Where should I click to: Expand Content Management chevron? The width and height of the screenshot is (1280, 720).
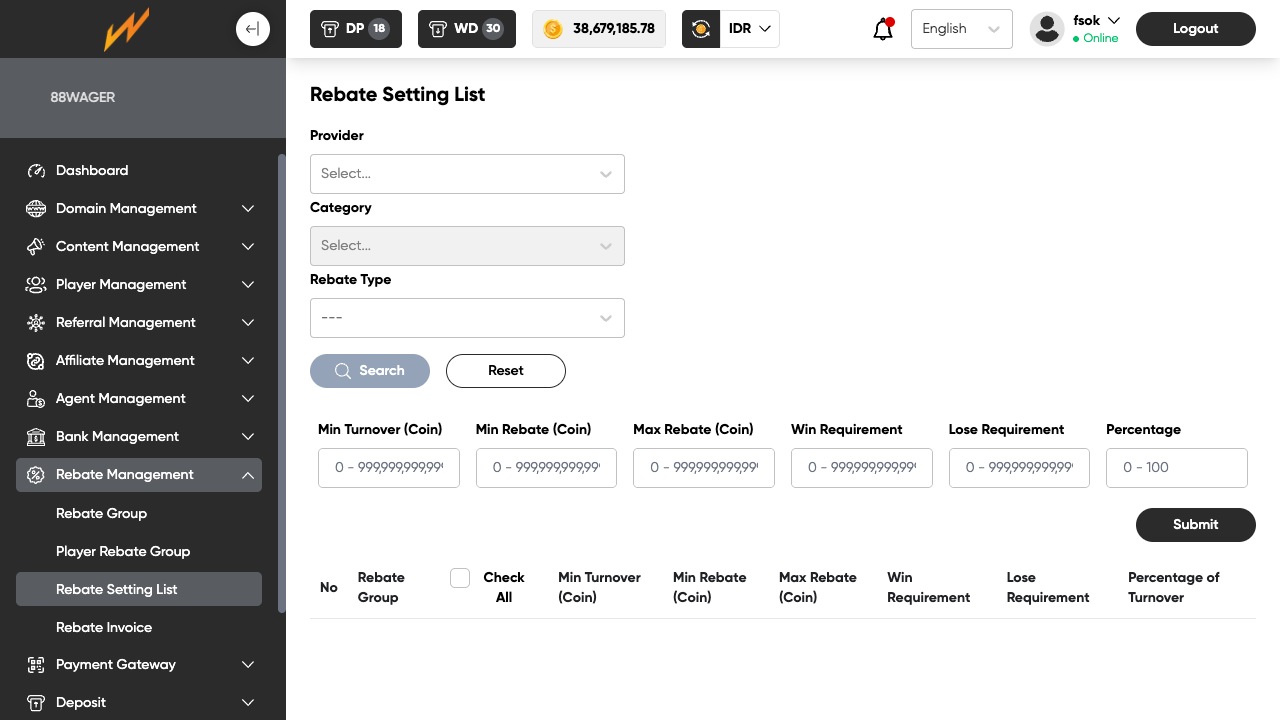click(248, 247)
